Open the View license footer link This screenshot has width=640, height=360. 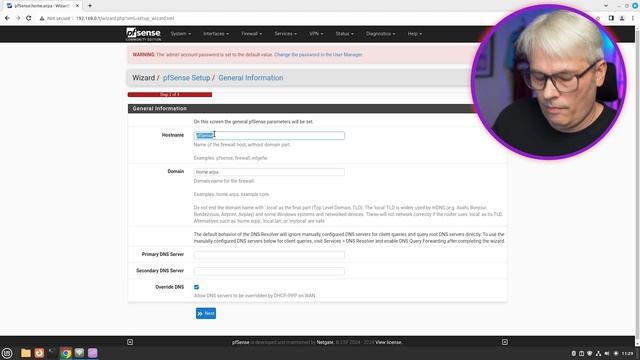(388, 342)
